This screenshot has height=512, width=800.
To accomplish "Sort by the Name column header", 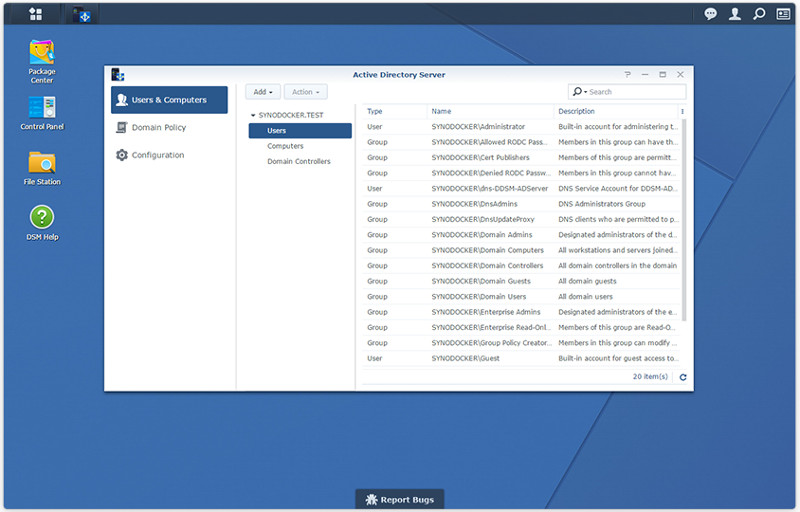I will click(x=490, y=111).
